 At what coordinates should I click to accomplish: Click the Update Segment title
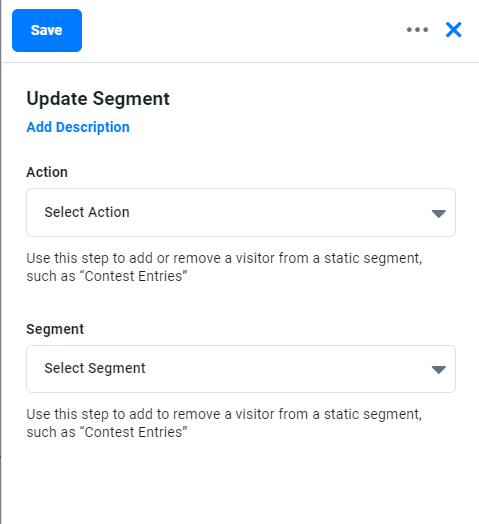tap(98, 99)
